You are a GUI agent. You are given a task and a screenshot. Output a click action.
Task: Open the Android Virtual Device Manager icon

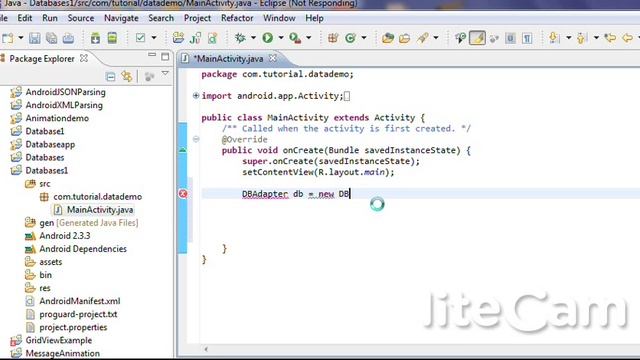tap(112, 38)
